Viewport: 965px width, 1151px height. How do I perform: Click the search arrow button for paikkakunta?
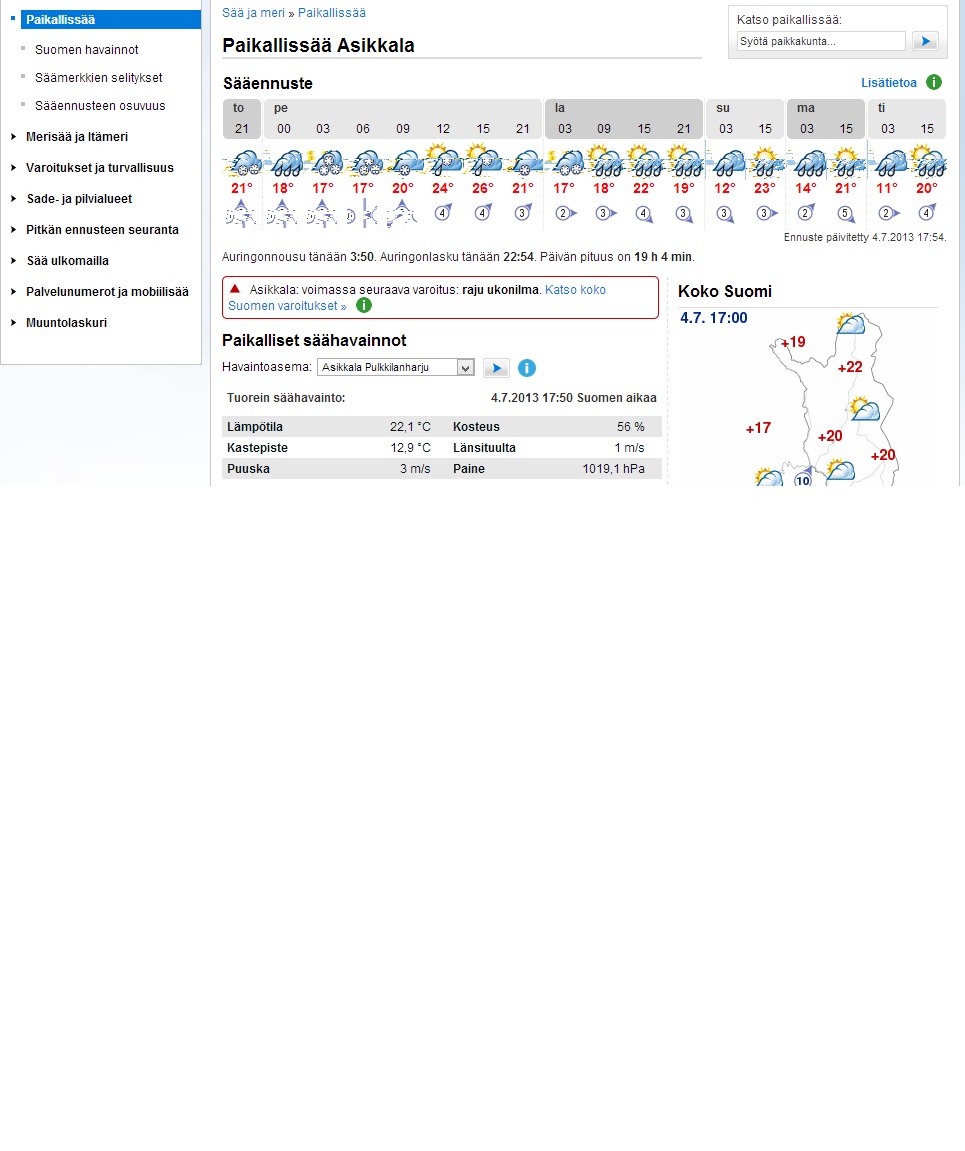point(925,41)
